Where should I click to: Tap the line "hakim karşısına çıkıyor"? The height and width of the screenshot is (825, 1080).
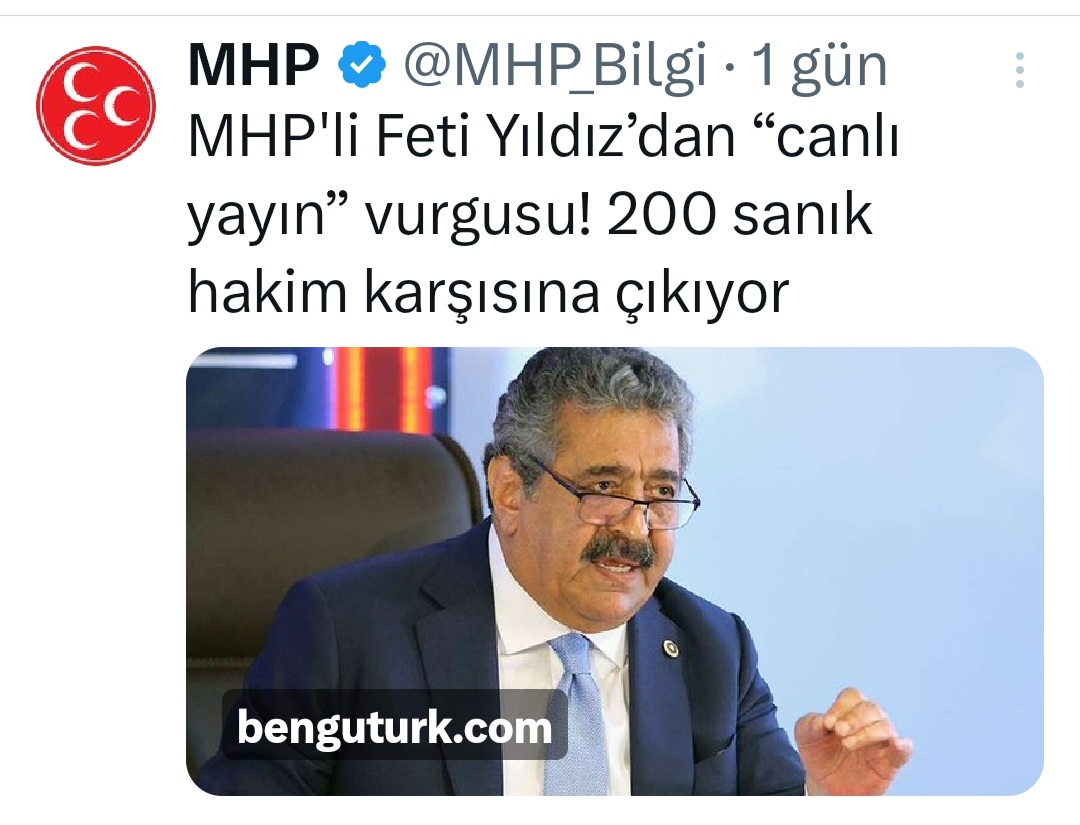[488, 293]
